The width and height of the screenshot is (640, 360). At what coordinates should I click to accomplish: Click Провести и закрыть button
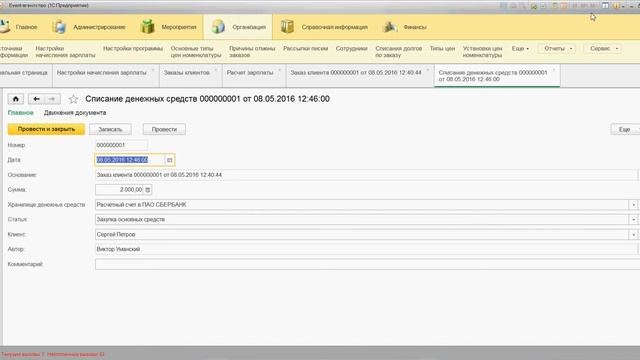click(x=46, y=129)
